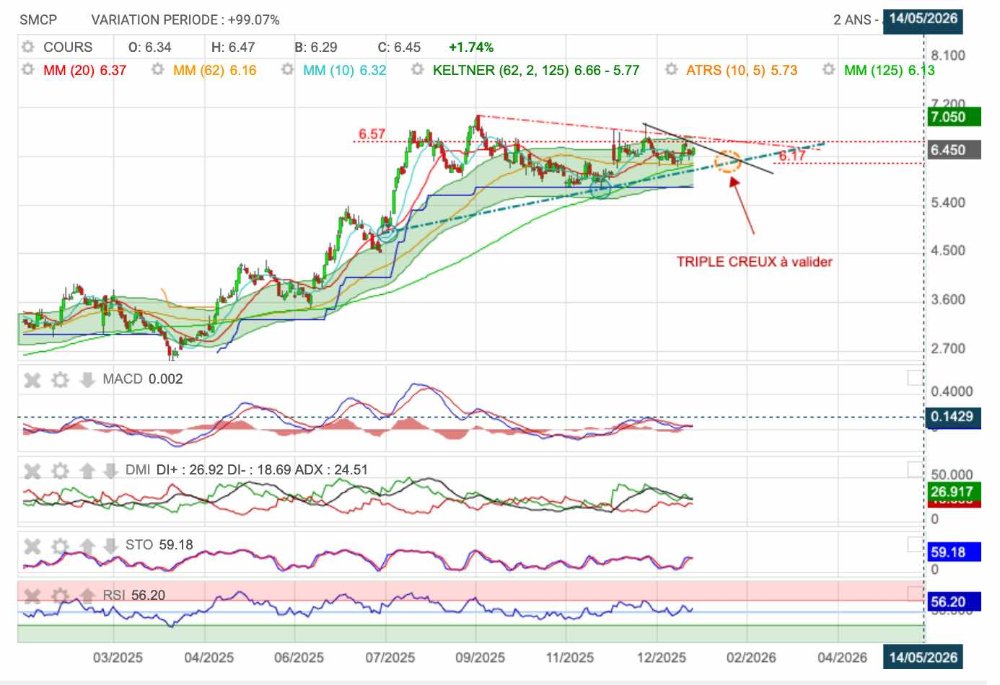Image resolution: width=1000 pixels, height=685 pixels.
Task: Click the 8.100 price axis value
Action: [x=948, y=55]
